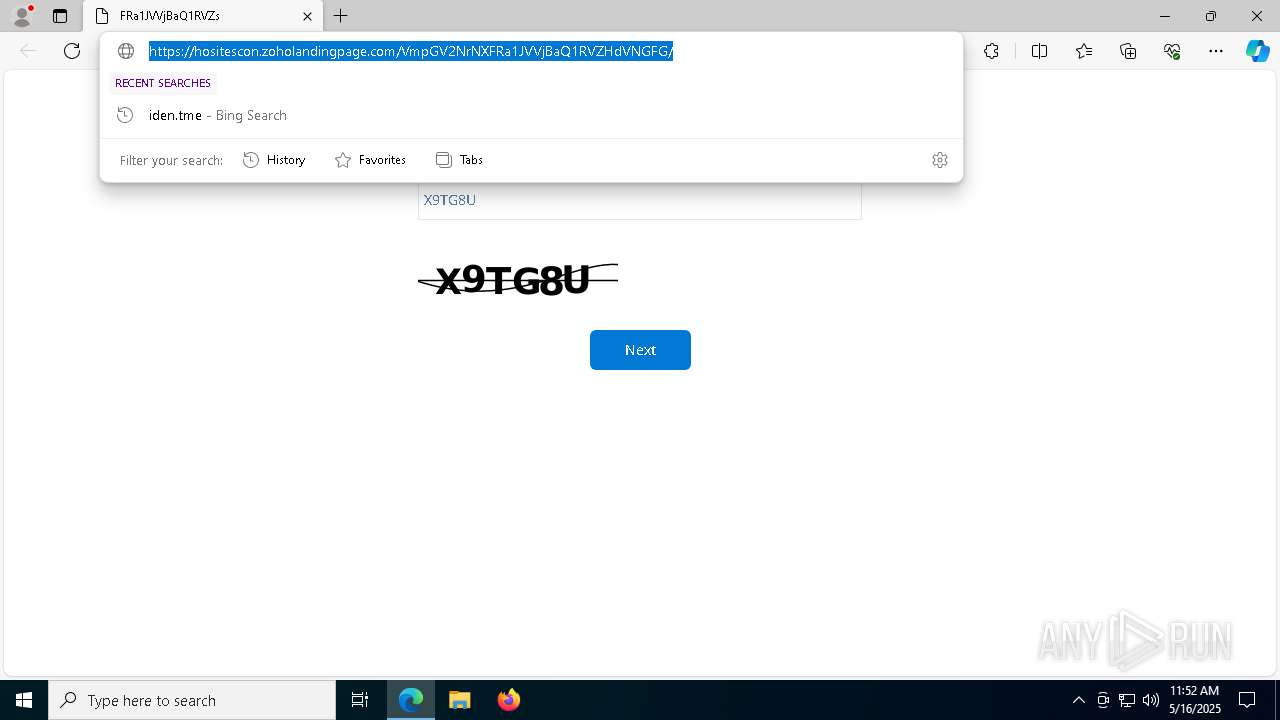
Task: Click the highlighted URL in address bar
Action: click(x=411, y=51)
